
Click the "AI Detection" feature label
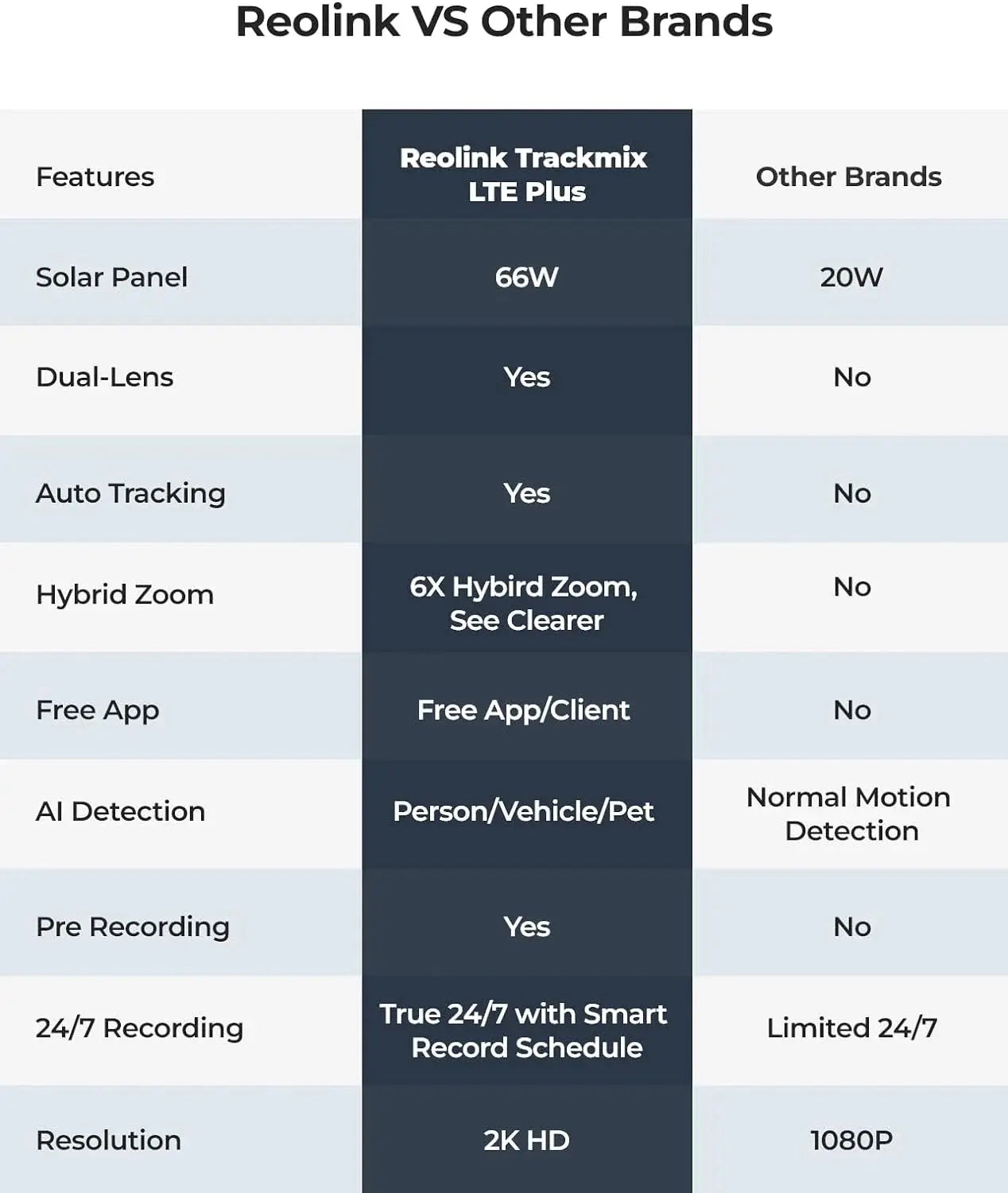tap(121, 811)
